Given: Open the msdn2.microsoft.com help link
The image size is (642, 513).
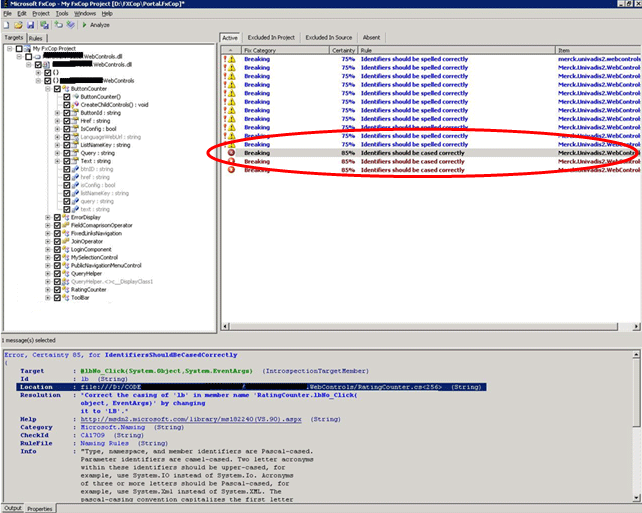Looking at the screenshot, I should tap(191, 419).
